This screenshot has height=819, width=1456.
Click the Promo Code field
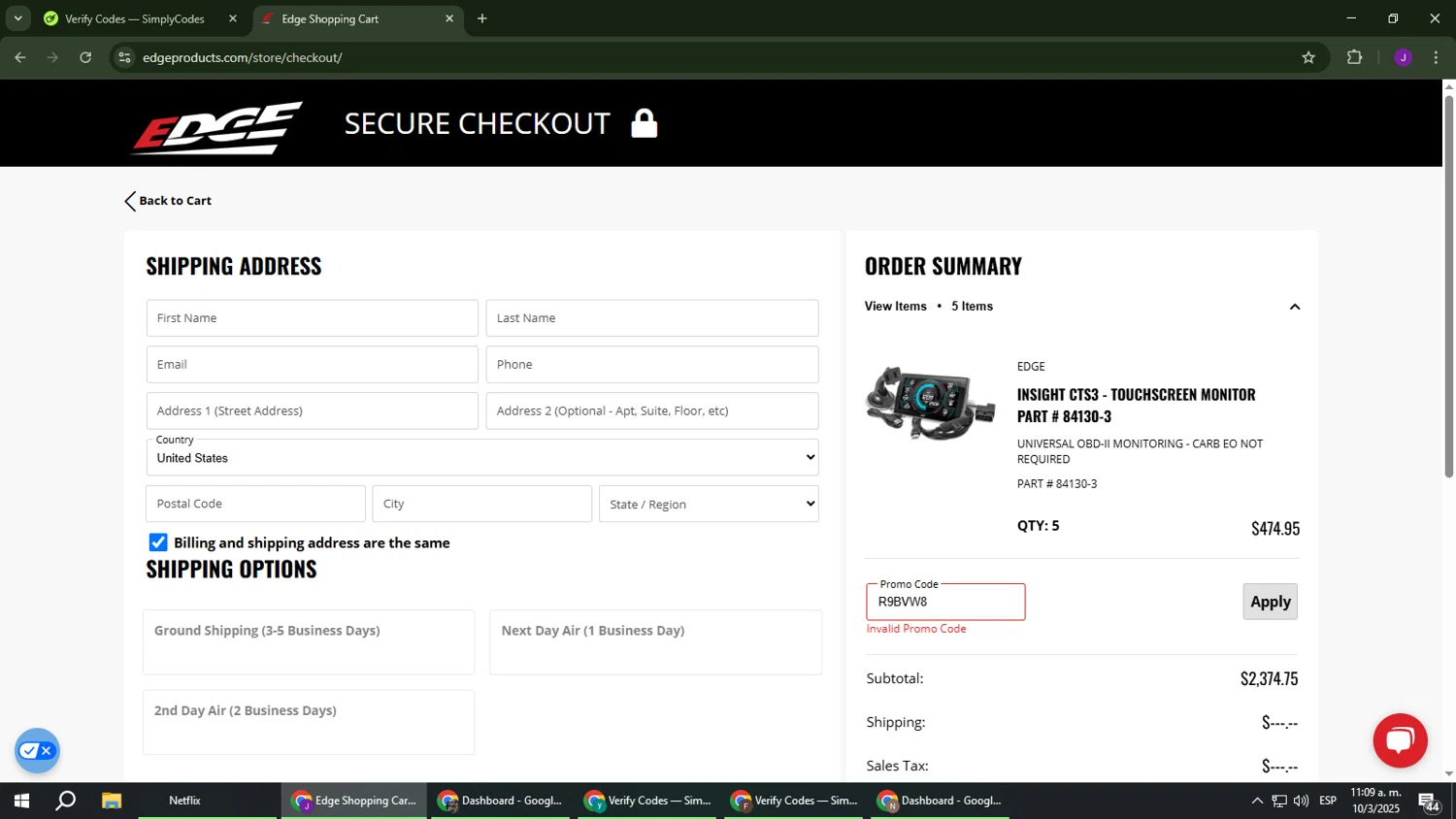[945, 602]
